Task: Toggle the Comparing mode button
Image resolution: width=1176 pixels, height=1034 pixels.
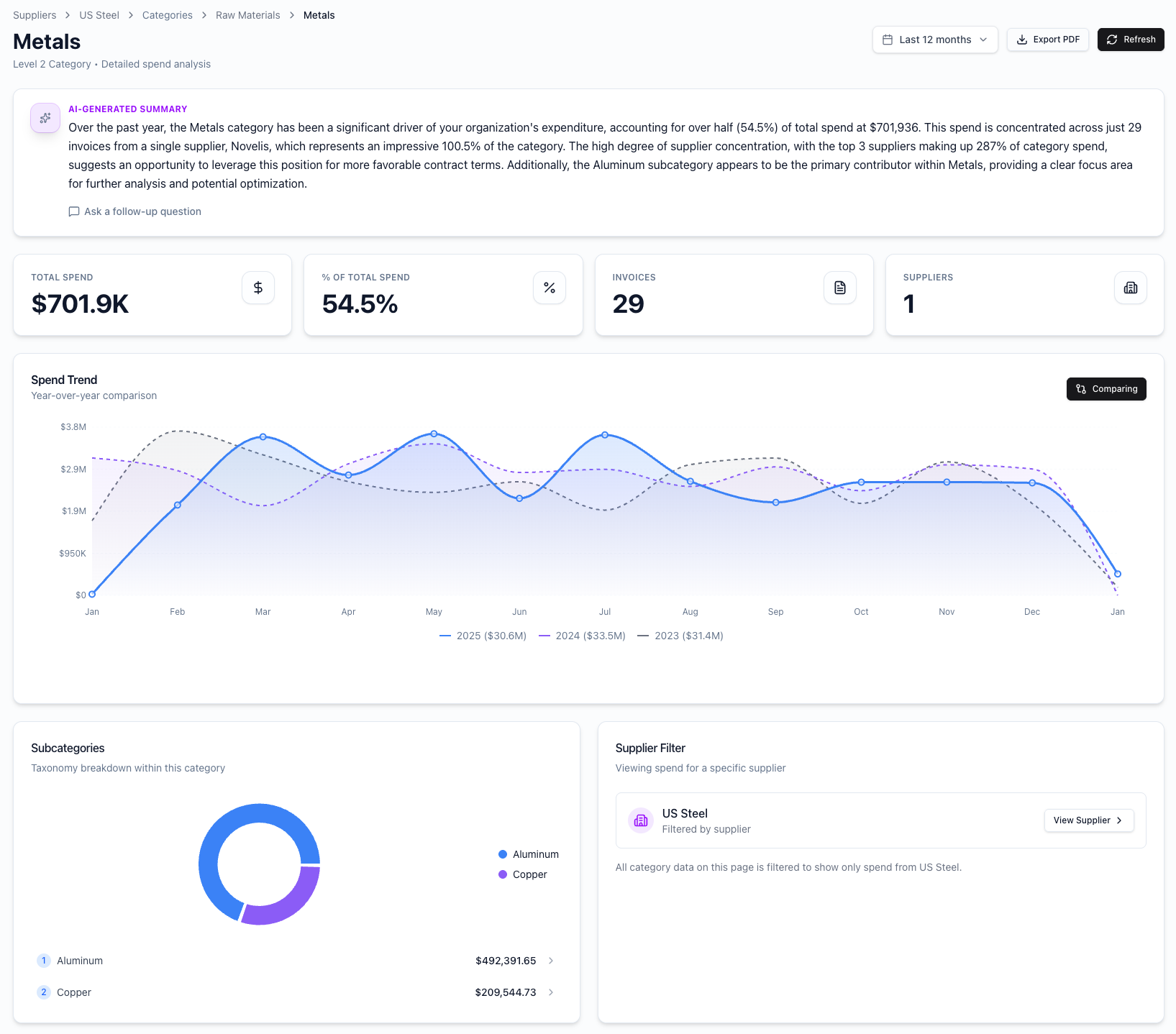Action: 1106,389
